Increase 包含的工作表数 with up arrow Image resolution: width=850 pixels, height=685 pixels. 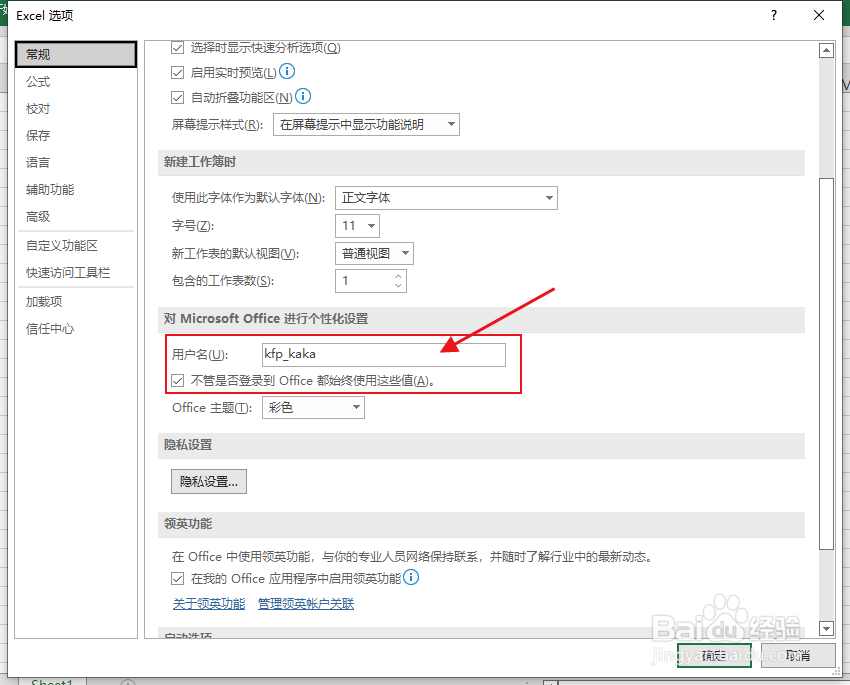tap(398, 276)
